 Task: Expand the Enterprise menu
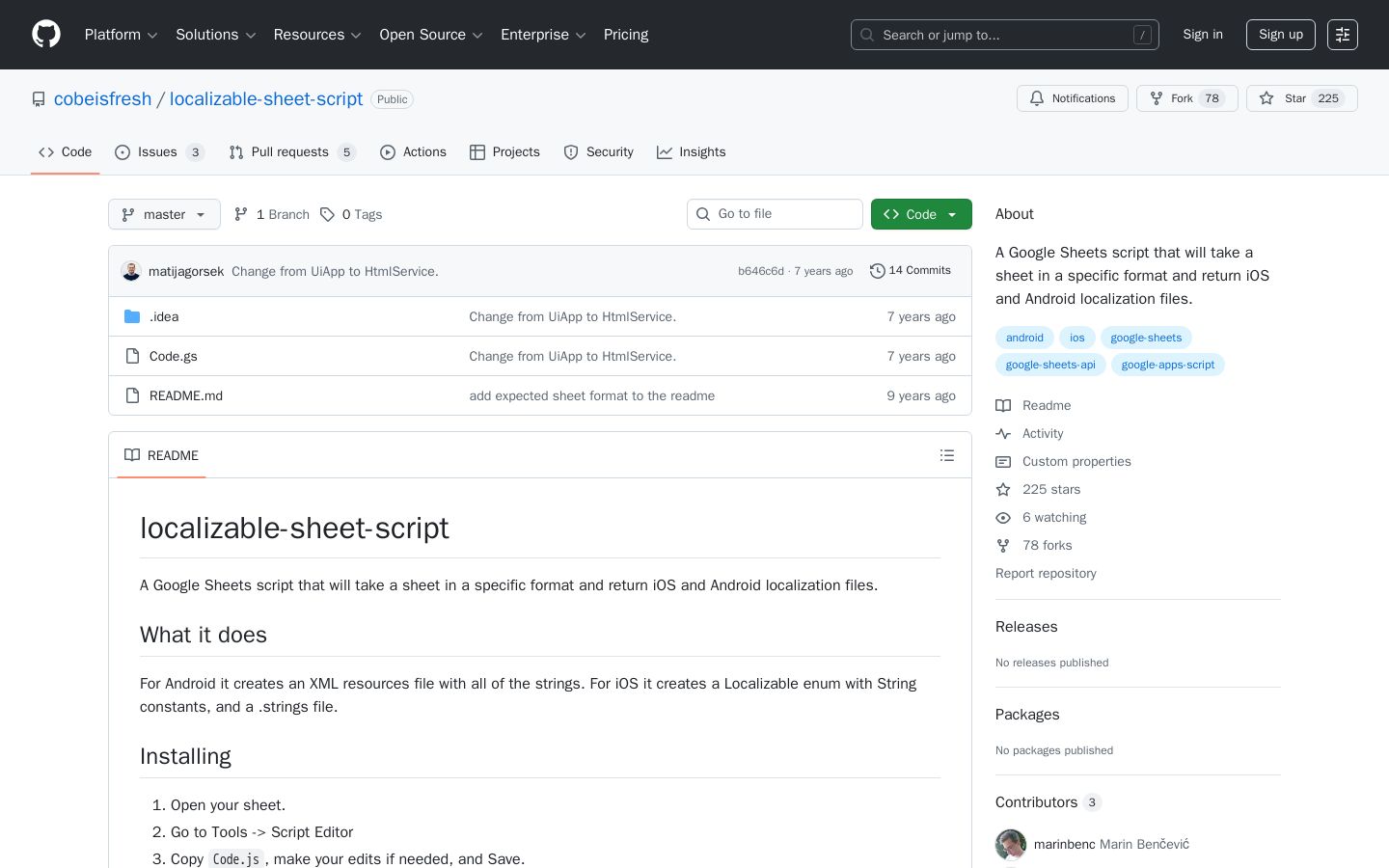543,35
